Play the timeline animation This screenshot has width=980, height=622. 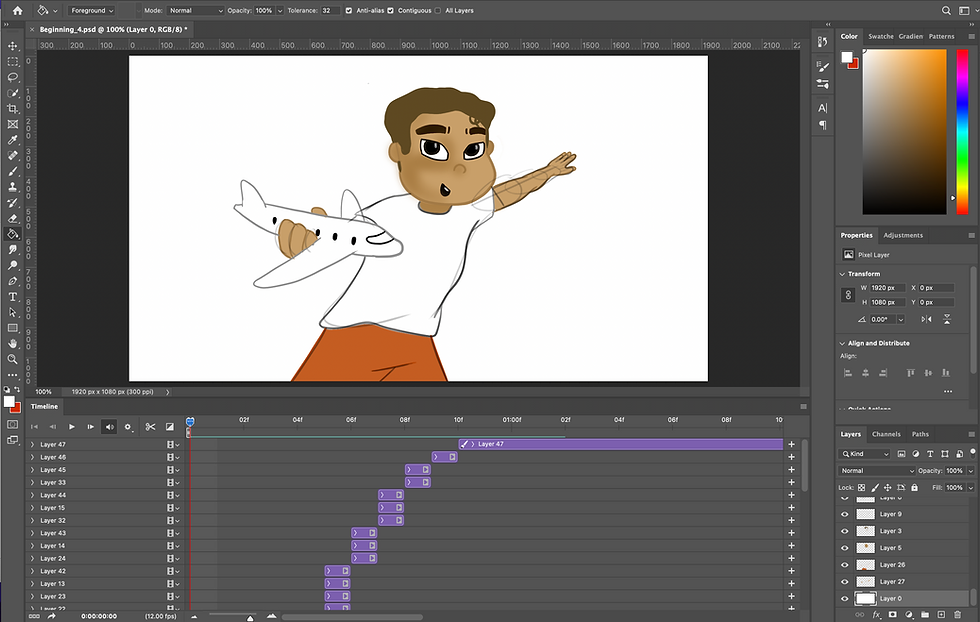pos(72,427)
